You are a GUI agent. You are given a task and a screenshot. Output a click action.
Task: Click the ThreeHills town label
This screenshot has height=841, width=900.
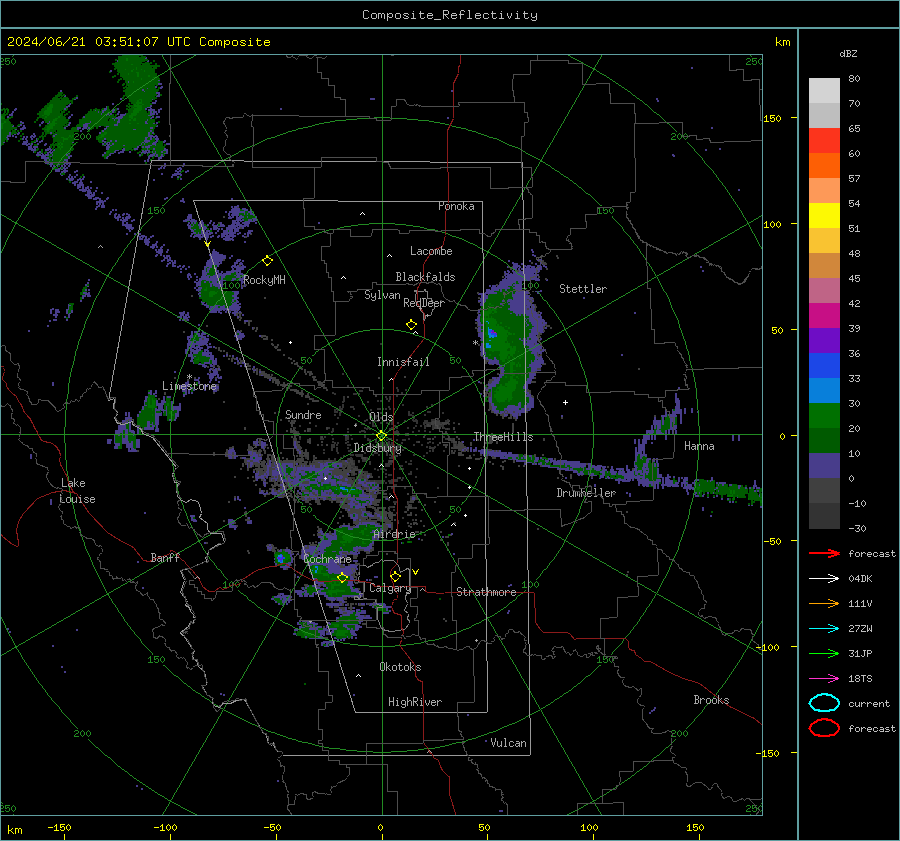(x=503, y=437)
